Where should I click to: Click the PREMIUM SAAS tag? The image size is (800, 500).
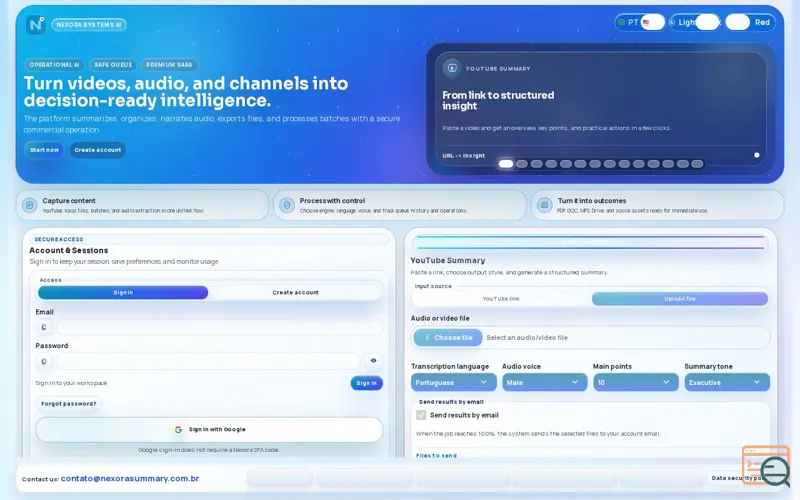click(169, 65)
